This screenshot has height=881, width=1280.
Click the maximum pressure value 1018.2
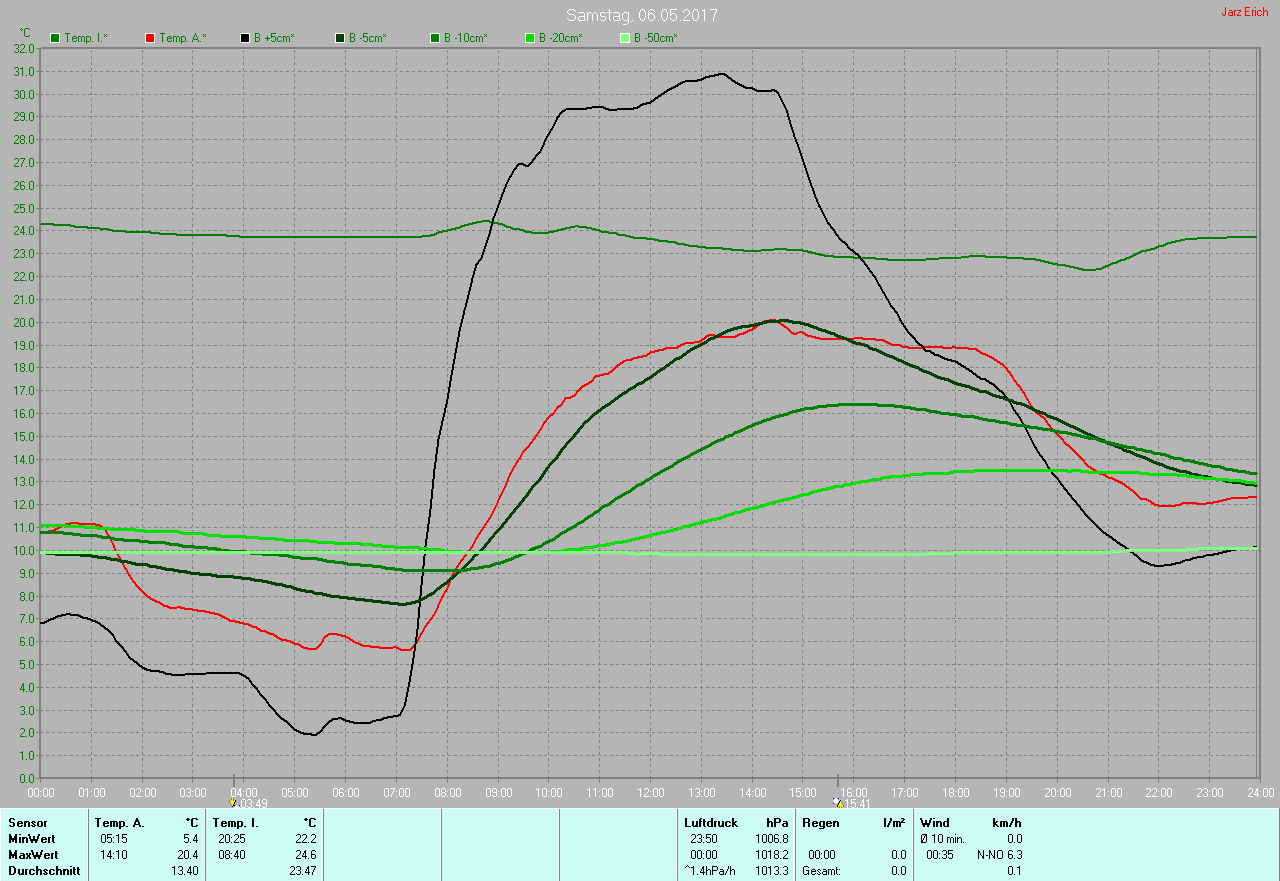pyautogui.click(x=771, y=854)
